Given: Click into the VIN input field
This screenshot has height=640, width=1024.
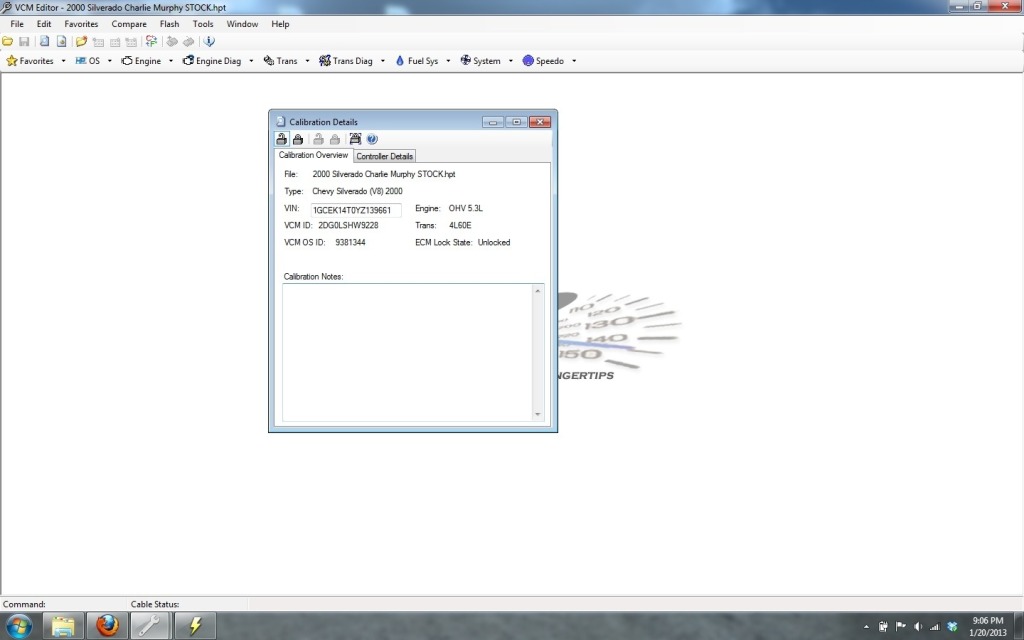Looking at the screenshot, I should point(355,210).
